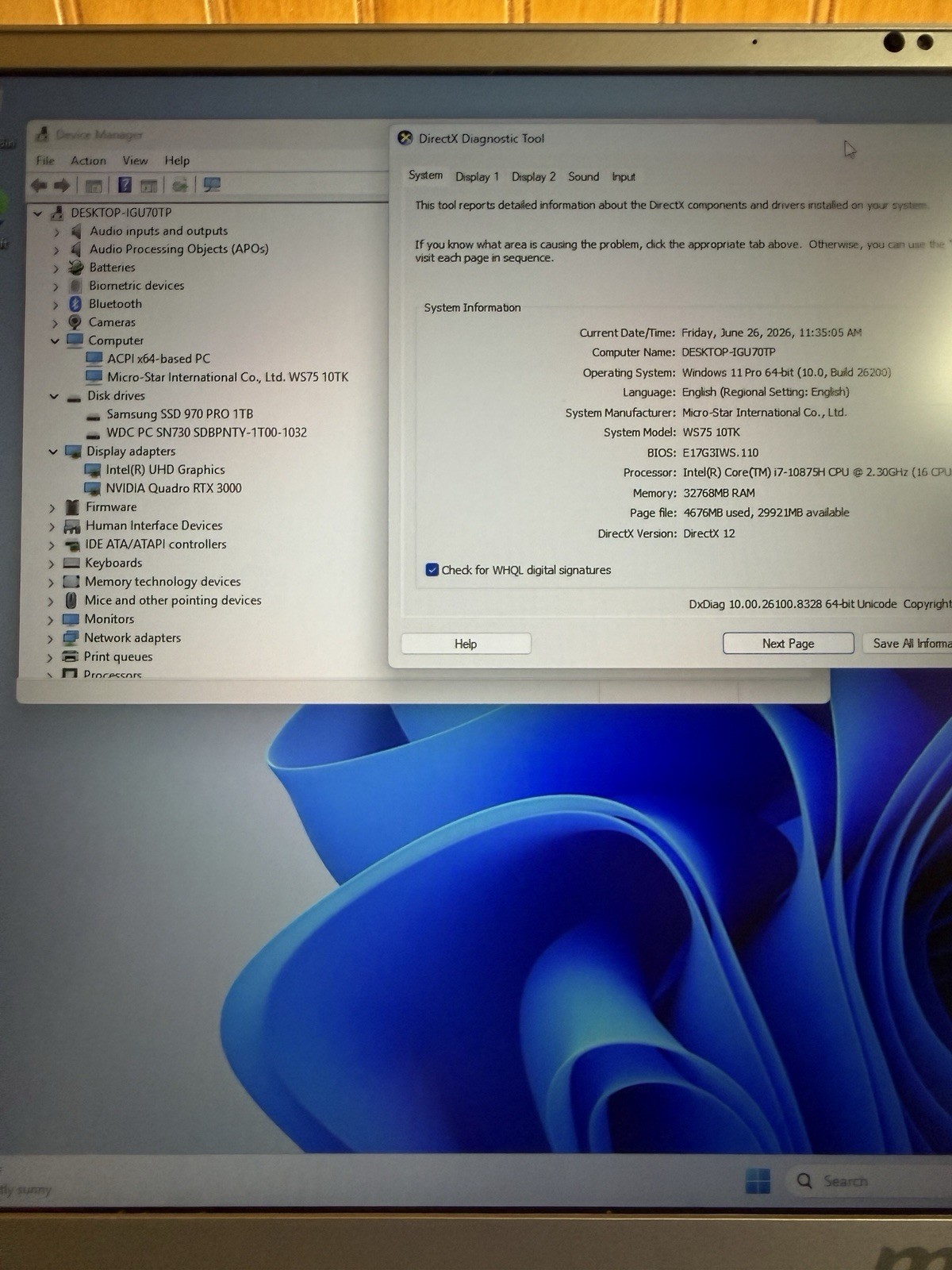Screen dimensions: 952x1270
Task: Click the Help button in DxDiag
Action: tap(466, 644)
